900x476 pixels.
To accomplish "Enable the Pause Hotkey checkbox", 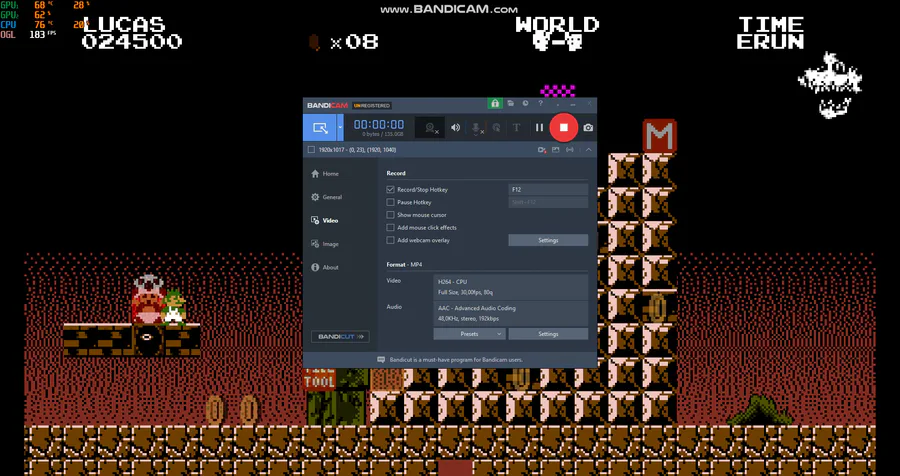I will point(390,202).
